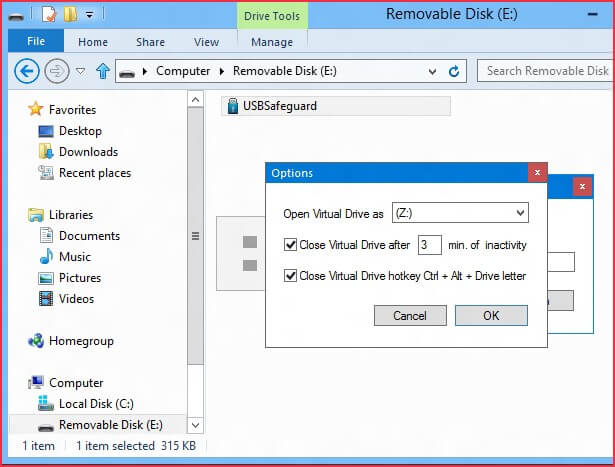
Task: Click the sidebar scroll up arrow
Action: pos(195,100)
